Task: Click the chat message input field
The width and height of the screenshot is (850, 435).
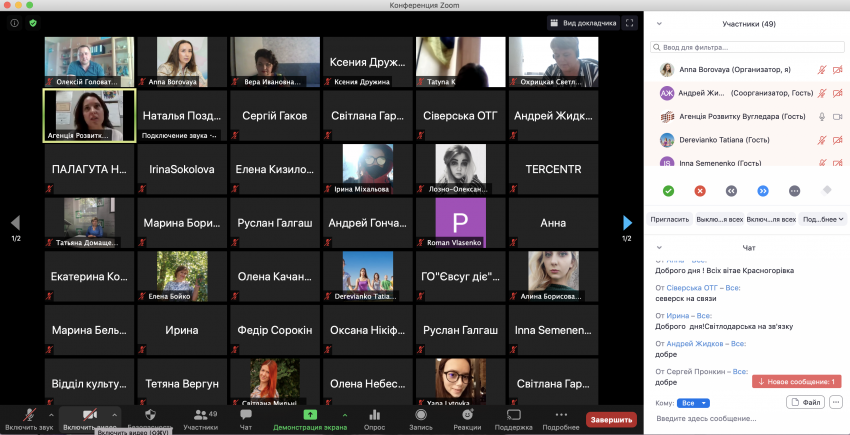Action: [x=746, y=419]
